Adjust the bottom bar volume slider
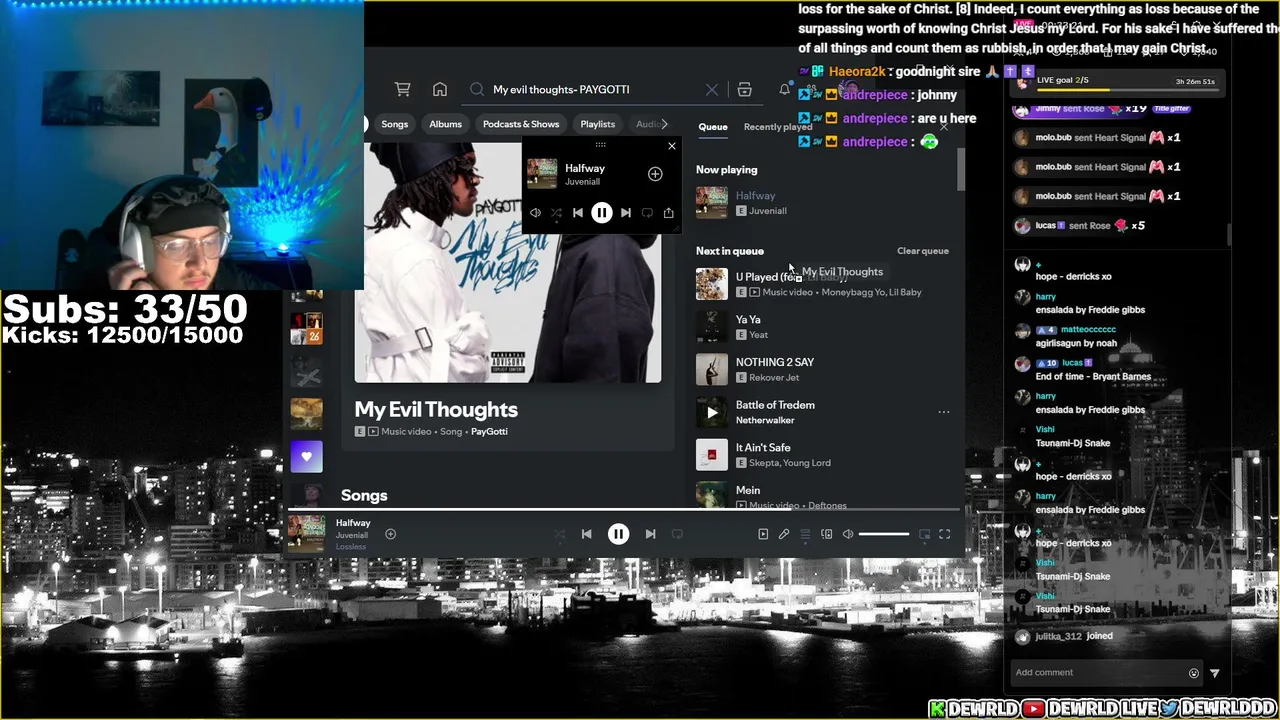This screenshot has height=720, width=1280. tap(884, 534)
